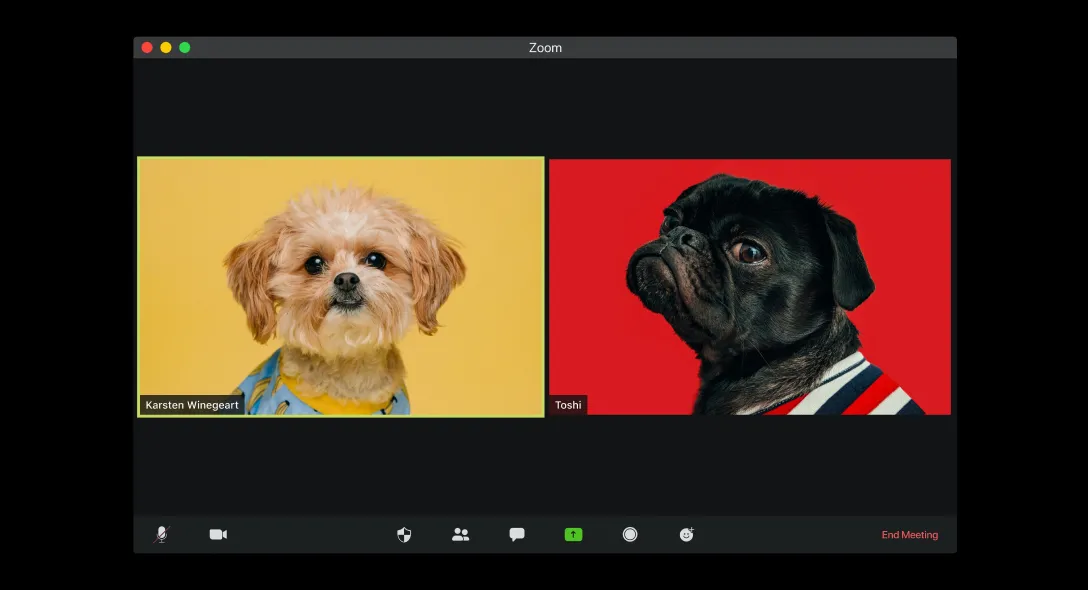Open the Security shield options
This screenshot has height=590, width=1088.
point(404,534)
